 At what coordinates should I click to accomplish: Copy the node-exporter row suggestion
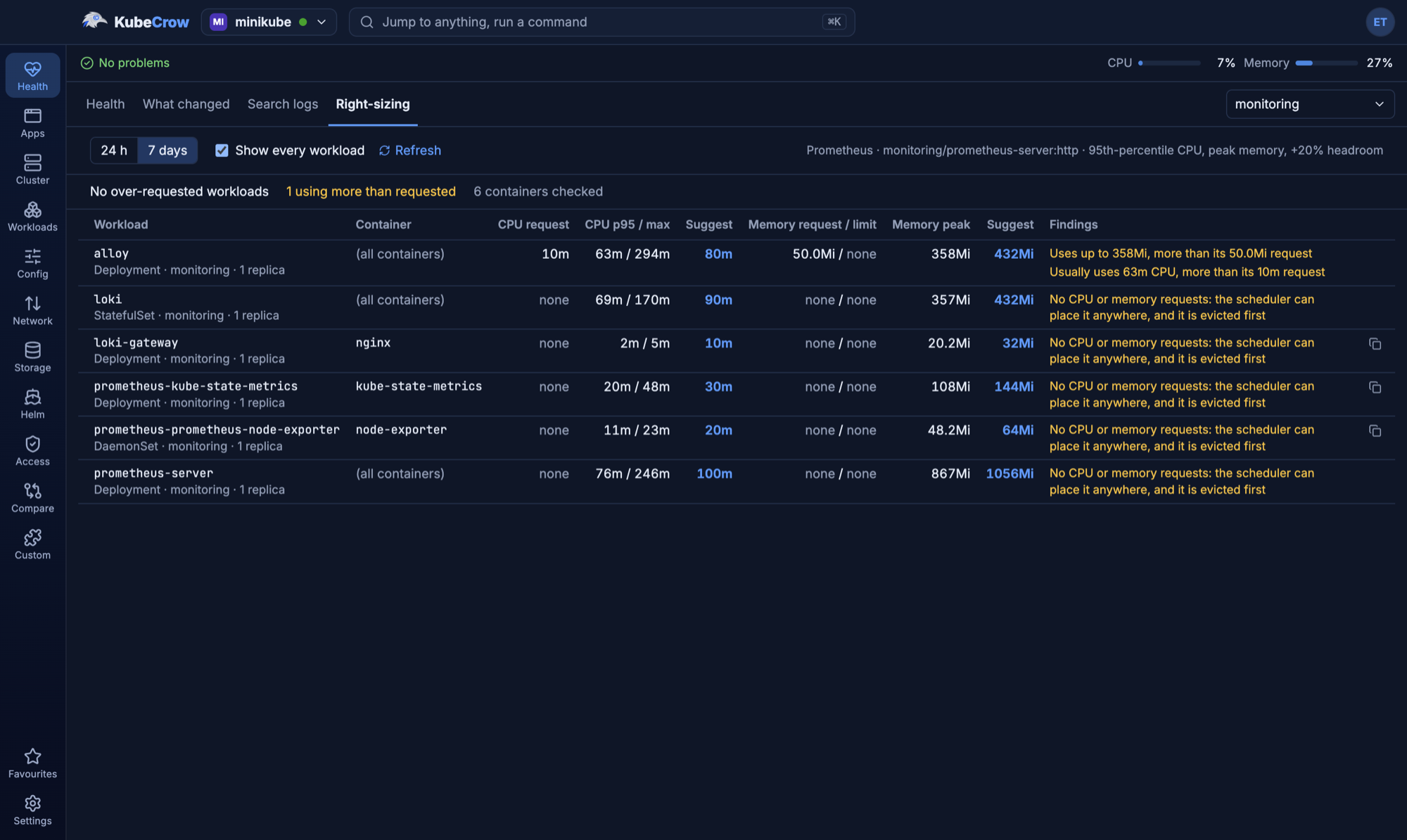(x=1375, y=431)
